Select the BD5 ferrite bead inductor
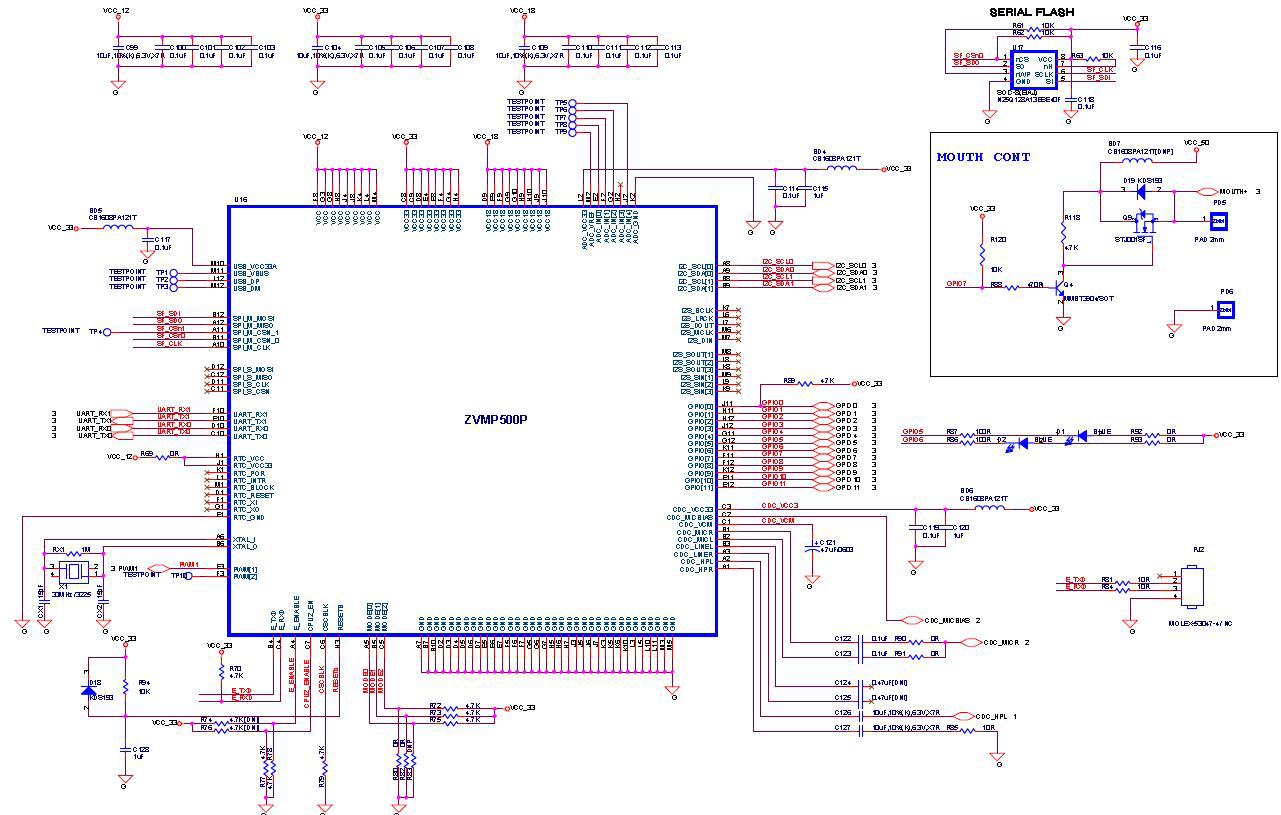Viewport: 1281px width, 815px height. [118, 227]
